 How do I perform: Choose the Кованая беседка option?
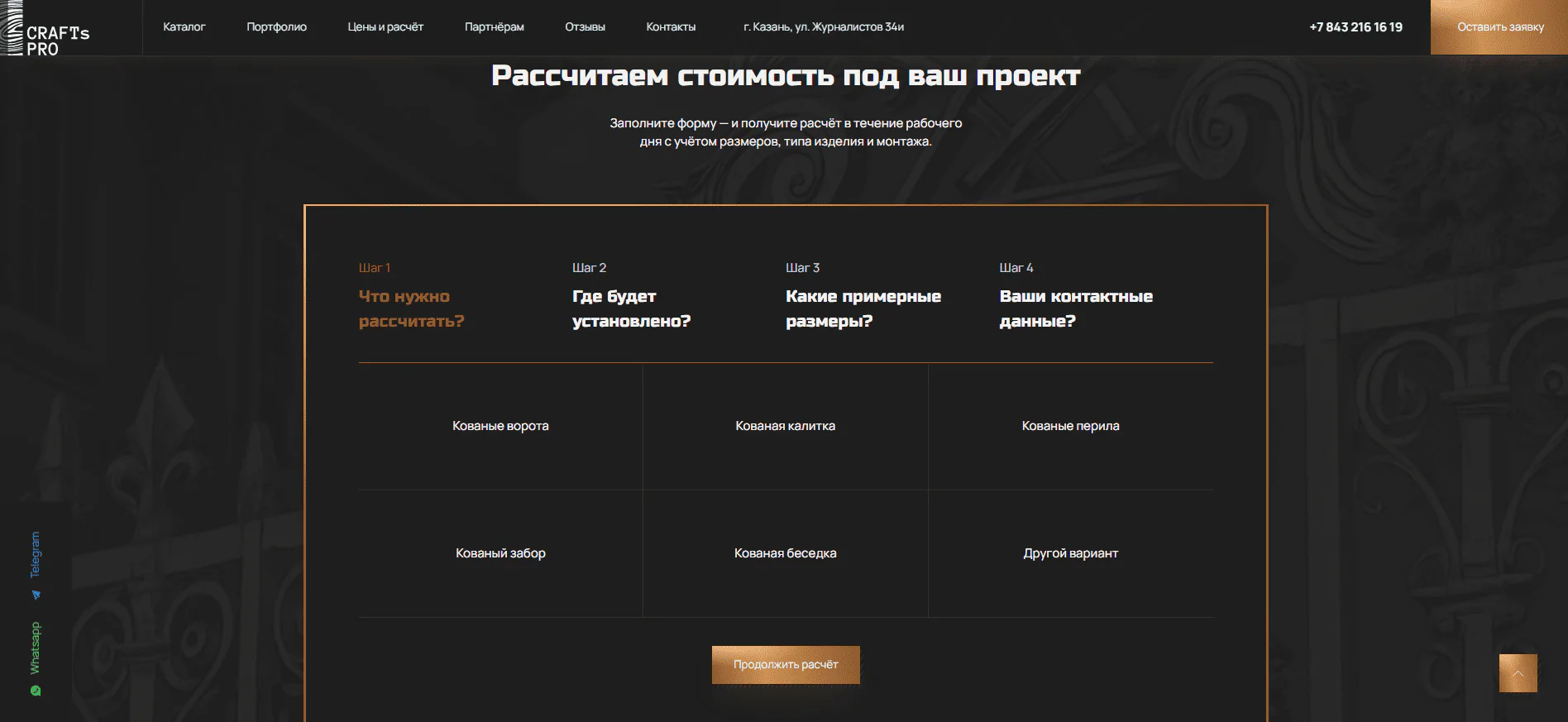pyautogui.click(x=786, y=553)
